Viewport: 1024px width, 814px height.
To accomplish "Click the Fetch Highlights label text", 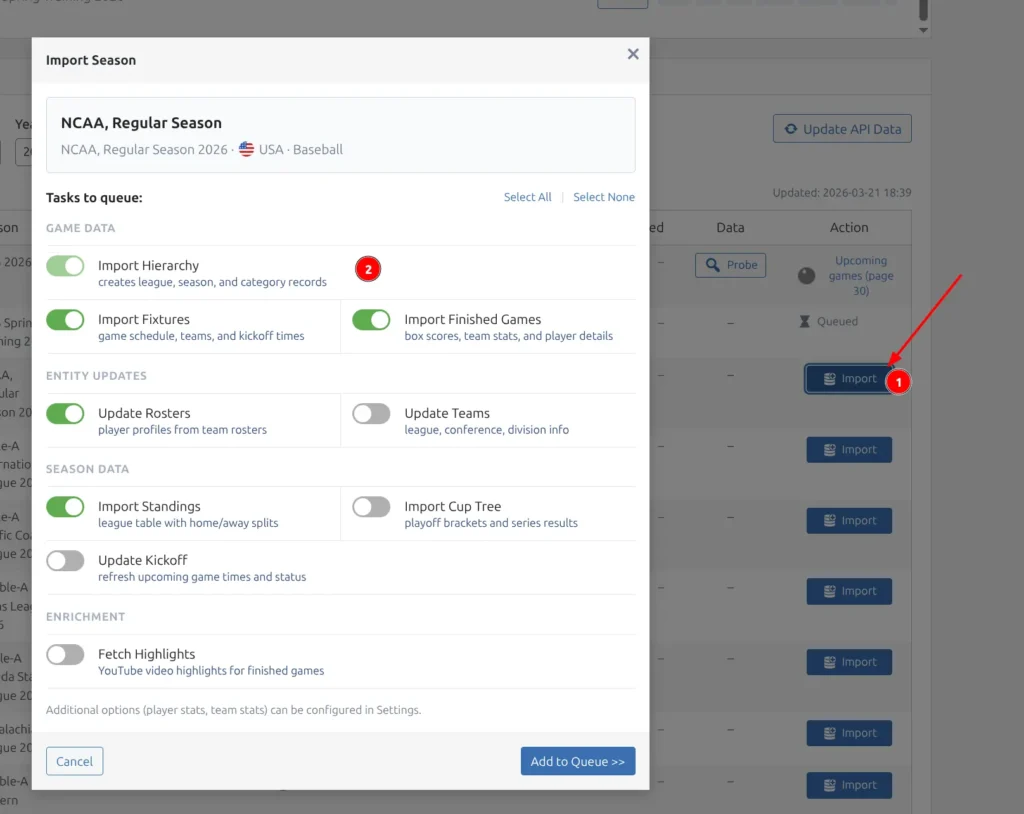I will [146, 654].
